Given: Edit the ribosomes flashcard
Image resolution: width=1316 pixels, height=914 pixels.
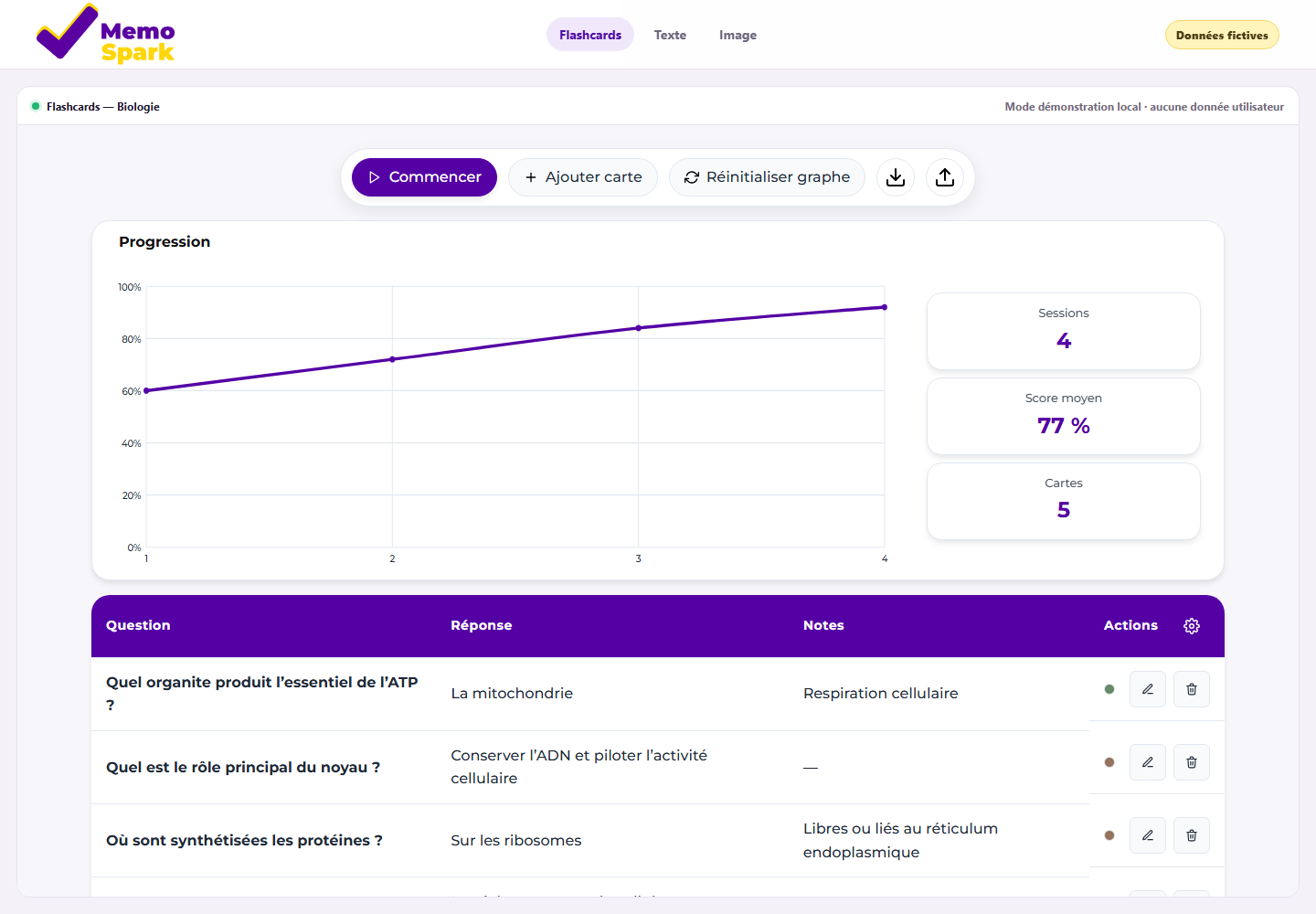Looking at the screenshot, I should (1148, 835).
